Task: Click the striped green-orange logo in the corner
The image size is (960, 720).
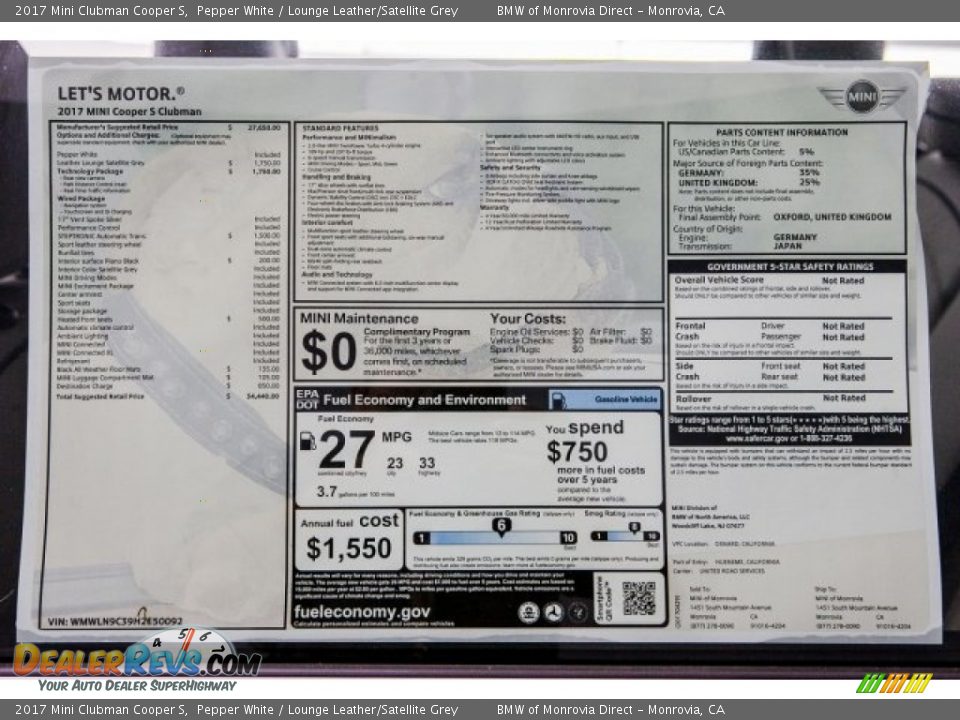Action: click(x=894, y=684)
